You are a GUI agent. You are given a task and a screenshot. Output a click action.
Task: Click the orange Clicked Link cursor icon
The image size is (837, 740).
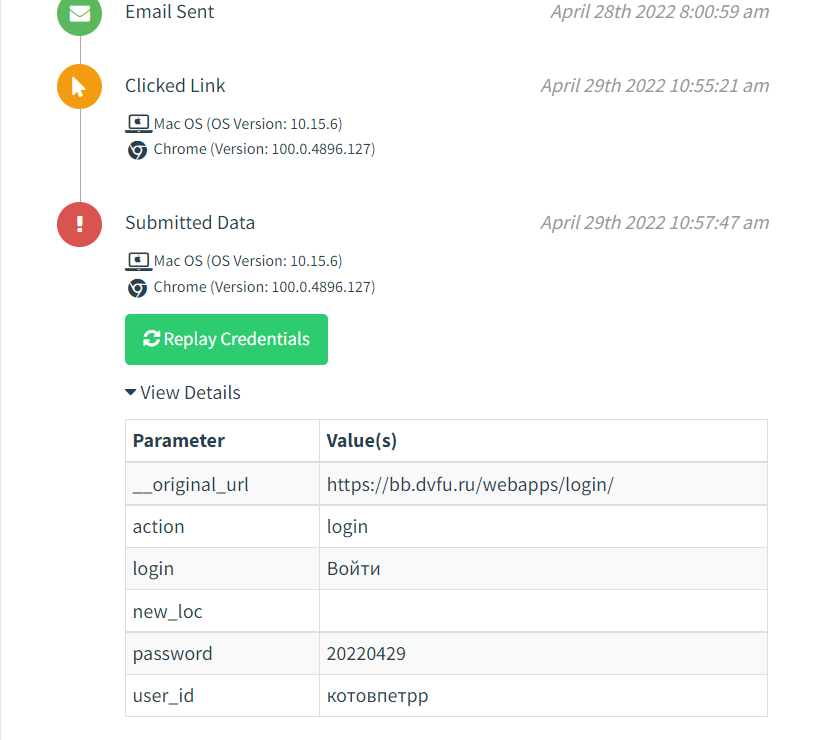click(79, 86)
